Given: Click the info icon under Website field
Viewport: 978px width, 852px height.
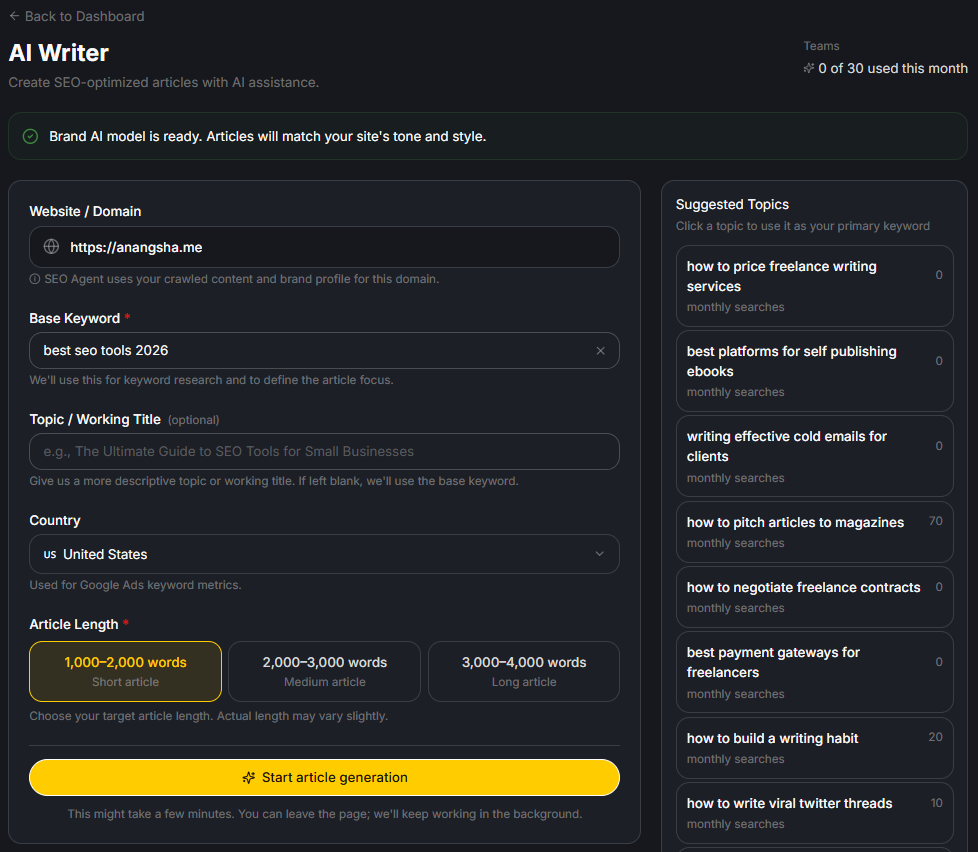Looking at the screenshot, I should click(35, 279).
